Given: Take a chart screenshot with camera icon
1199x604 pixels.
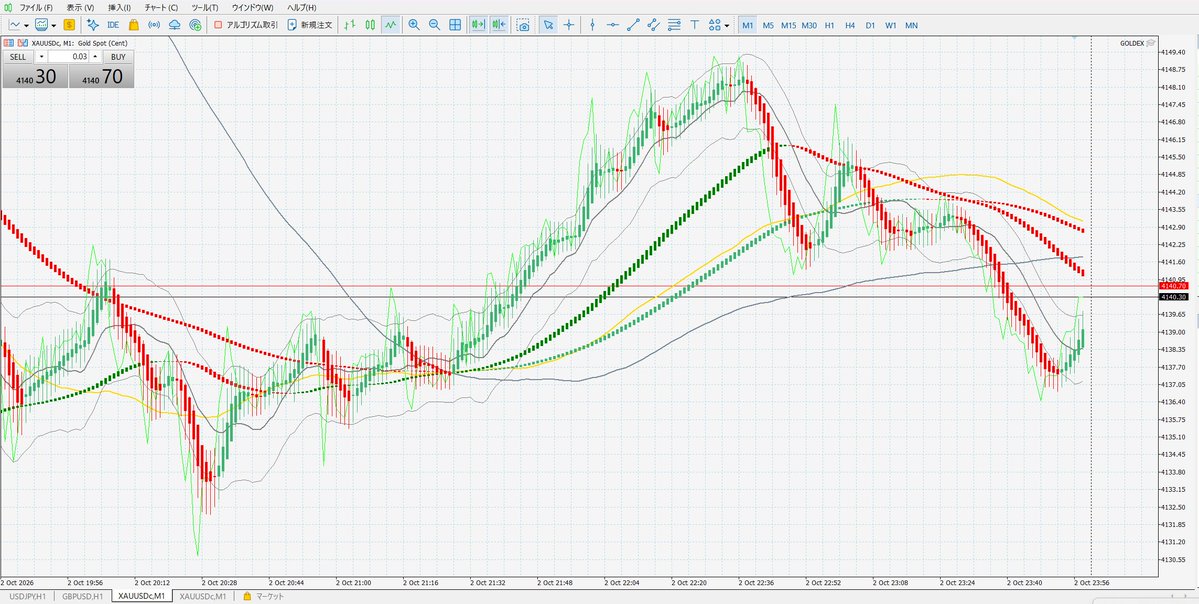Looking at the screenshot, I should point(524,25).
